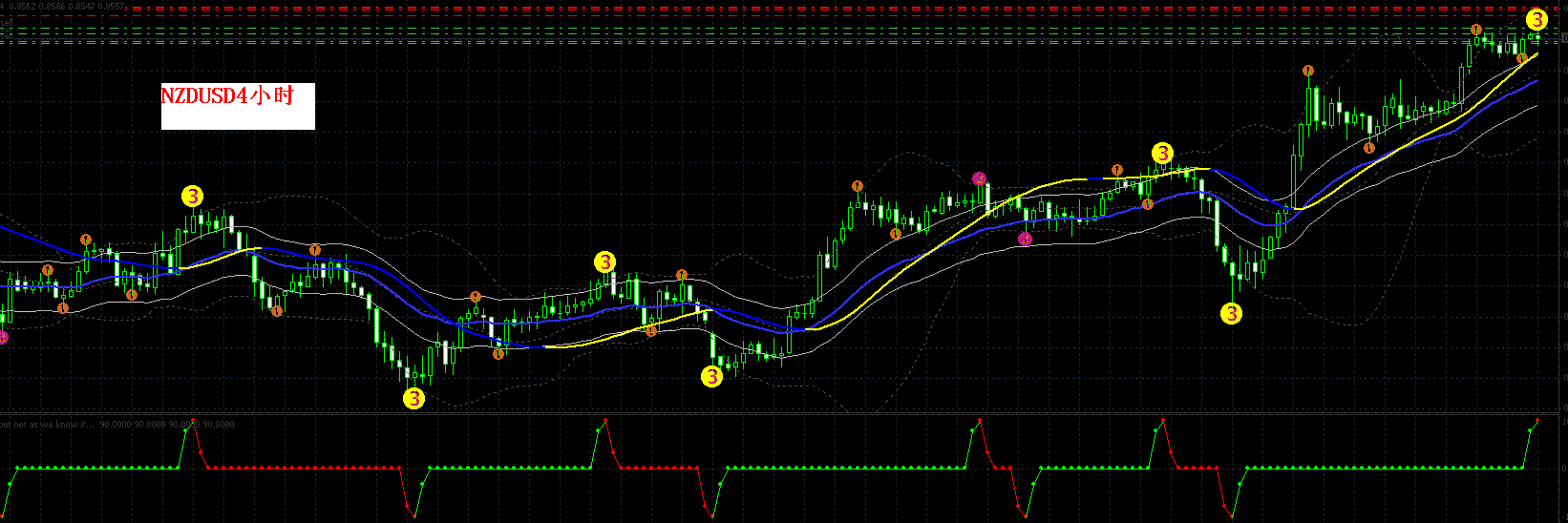Click the second yellow 3 peak marker from left
Screen dimensions: 1568x523
tap(604, 261)
